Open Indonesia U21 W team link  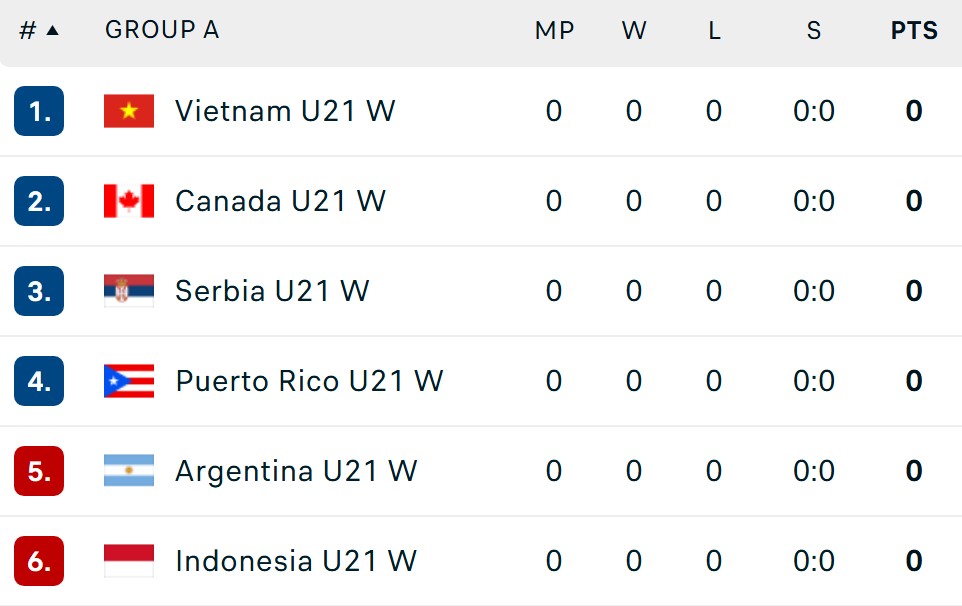(x=296, y=561)
